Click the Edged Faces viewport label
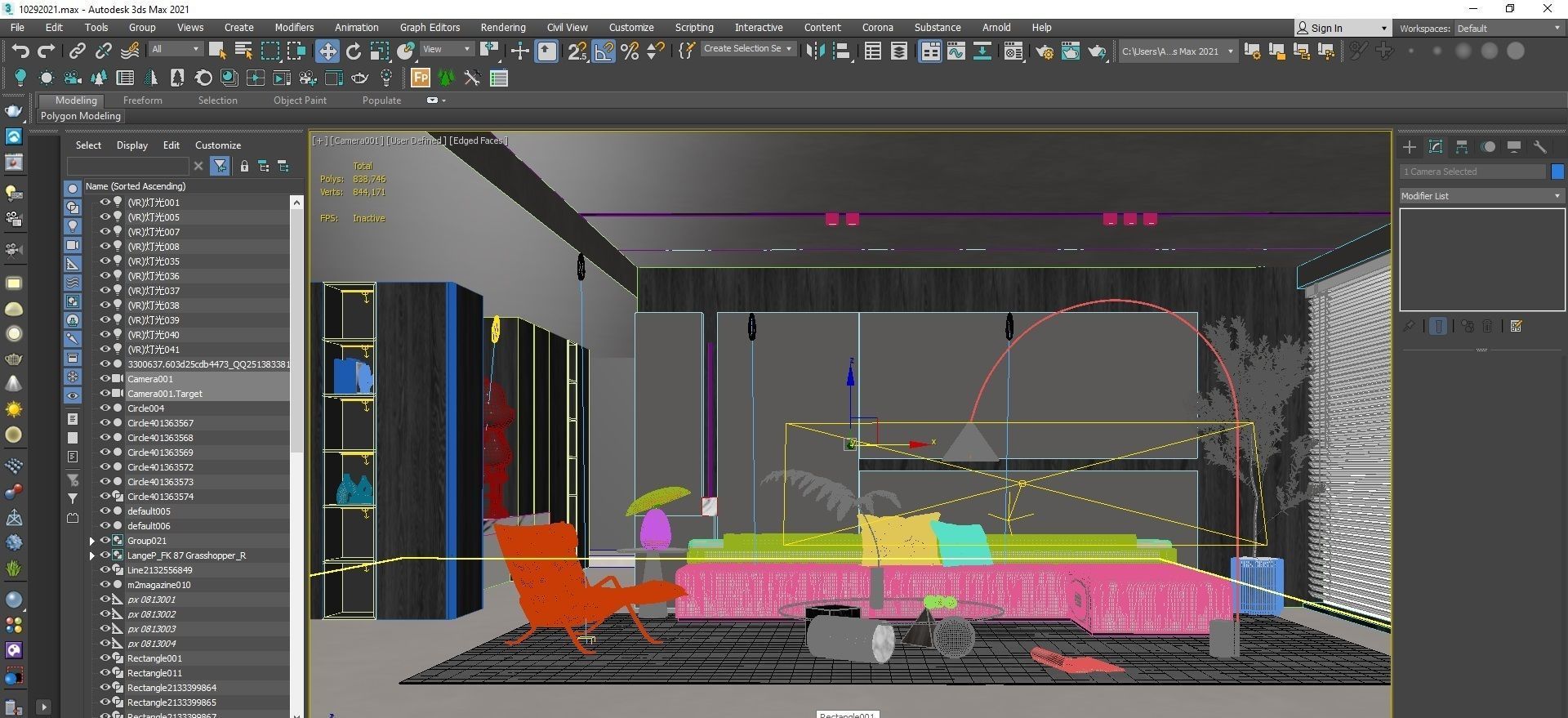 point(478,140)
